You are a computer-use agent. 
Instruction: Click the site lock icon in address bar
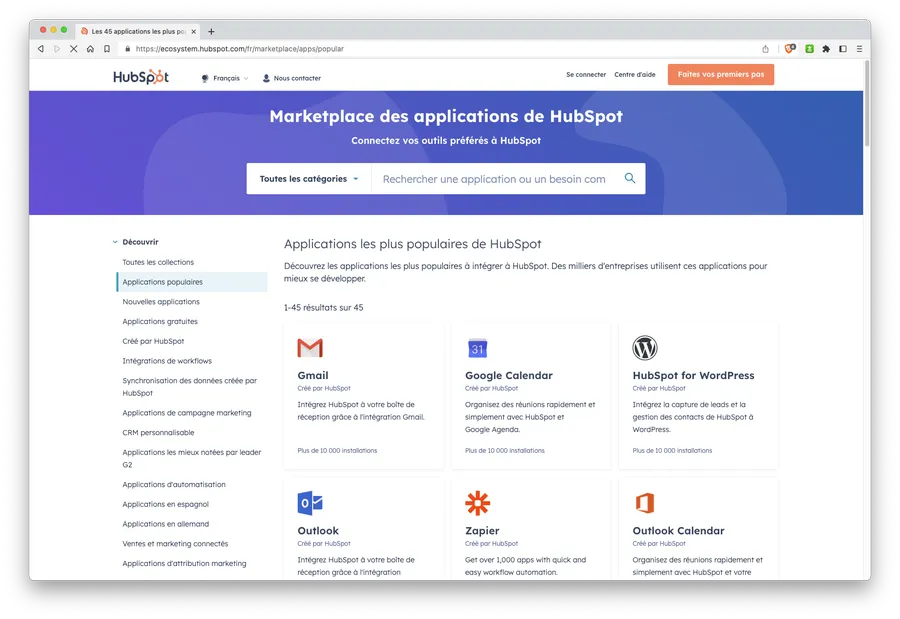pyautogui.click(x=127, y=49)
